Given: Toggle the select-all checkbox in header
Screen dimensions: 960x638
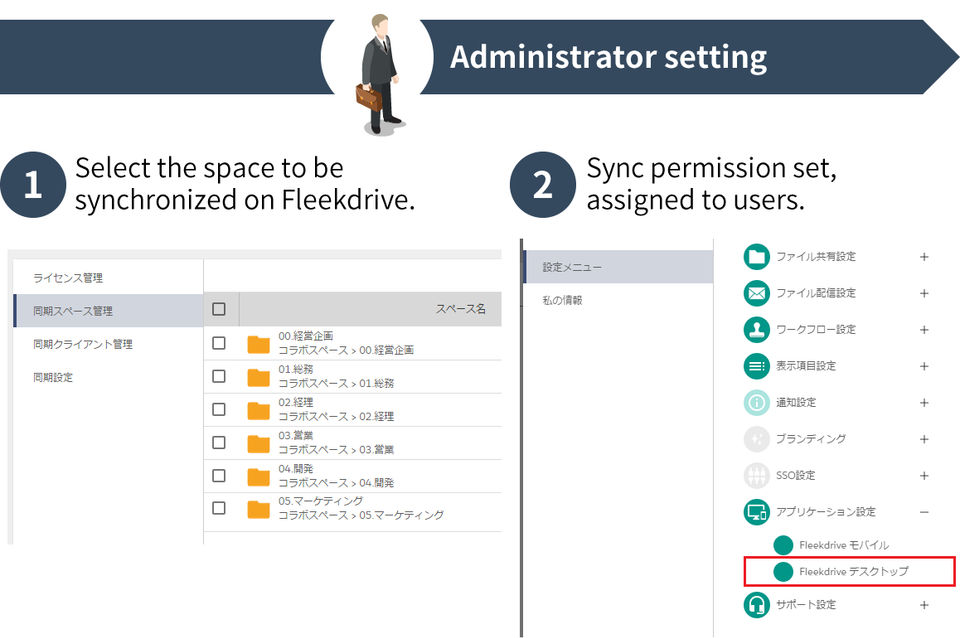Looking at the screenshot, I should [x=219, y=309].
